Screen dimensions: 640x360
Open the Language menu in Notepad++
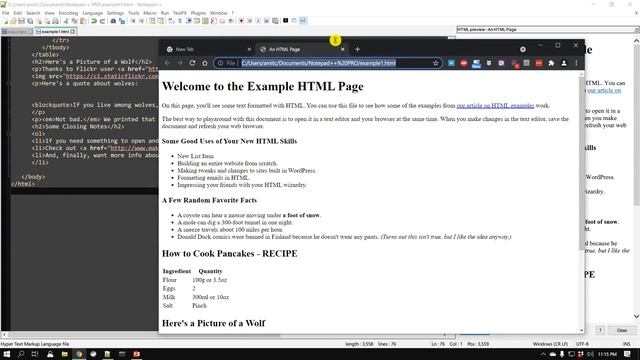pos(93,13)
